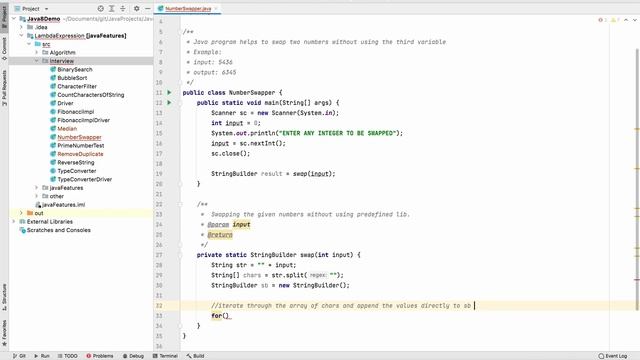Viewport: 640px width, 360px height.
Task: Open BubbleSort class
Action: 72,78
